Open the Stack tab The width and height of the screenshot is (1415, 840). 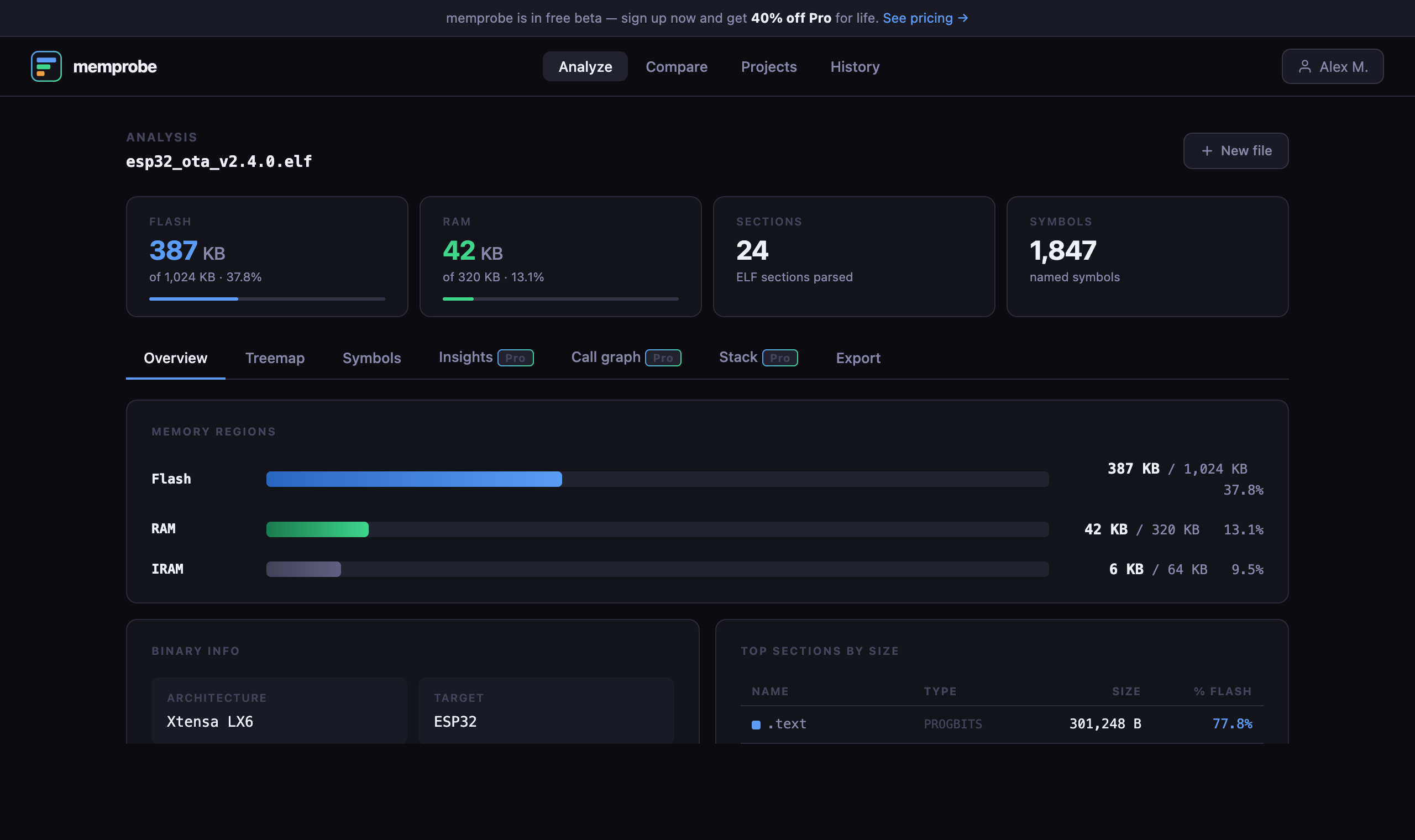tap(758, 358)
